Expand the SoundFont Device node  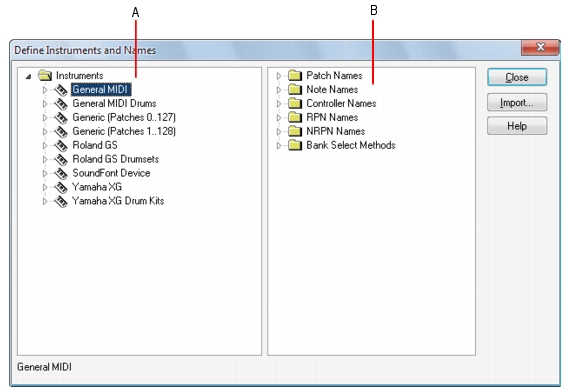coord(45,173)
